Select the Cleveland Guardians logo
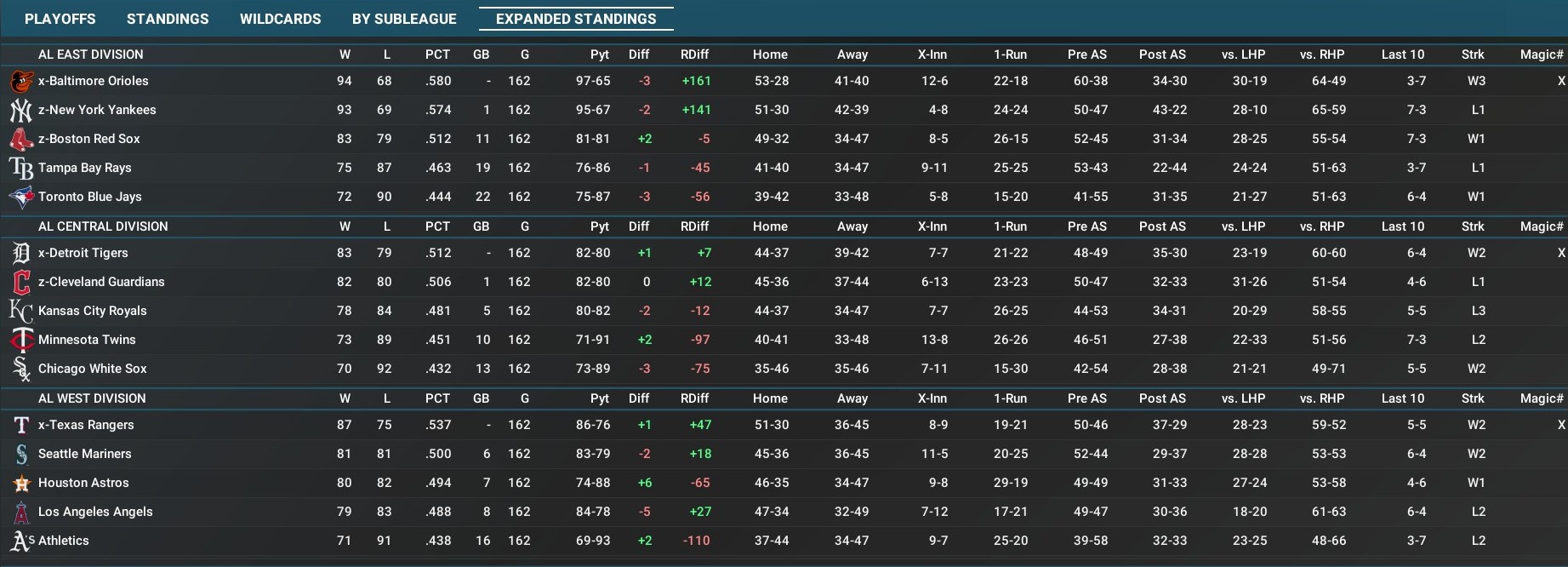This screenshot has width=1568, height=567. point(21,283)
